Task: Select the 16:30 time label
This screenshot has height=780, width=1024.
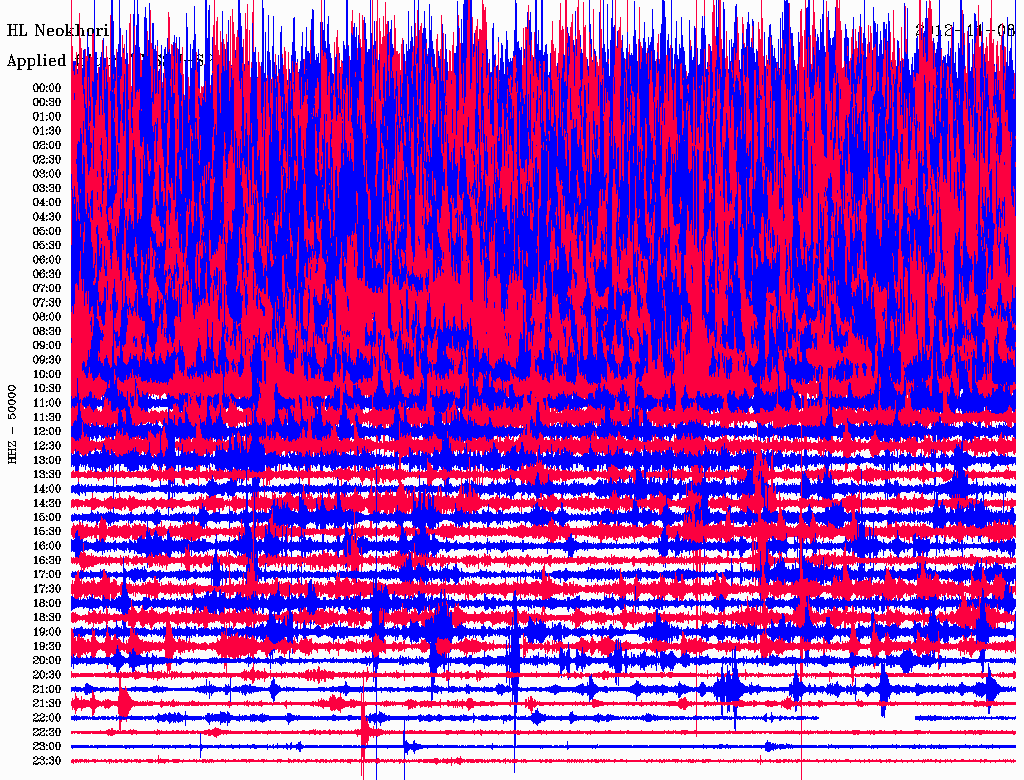Action: point(47,561)
